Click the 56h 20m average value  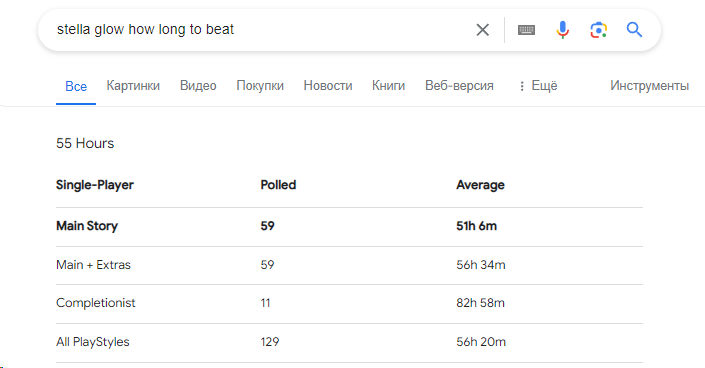pos(481,342)
